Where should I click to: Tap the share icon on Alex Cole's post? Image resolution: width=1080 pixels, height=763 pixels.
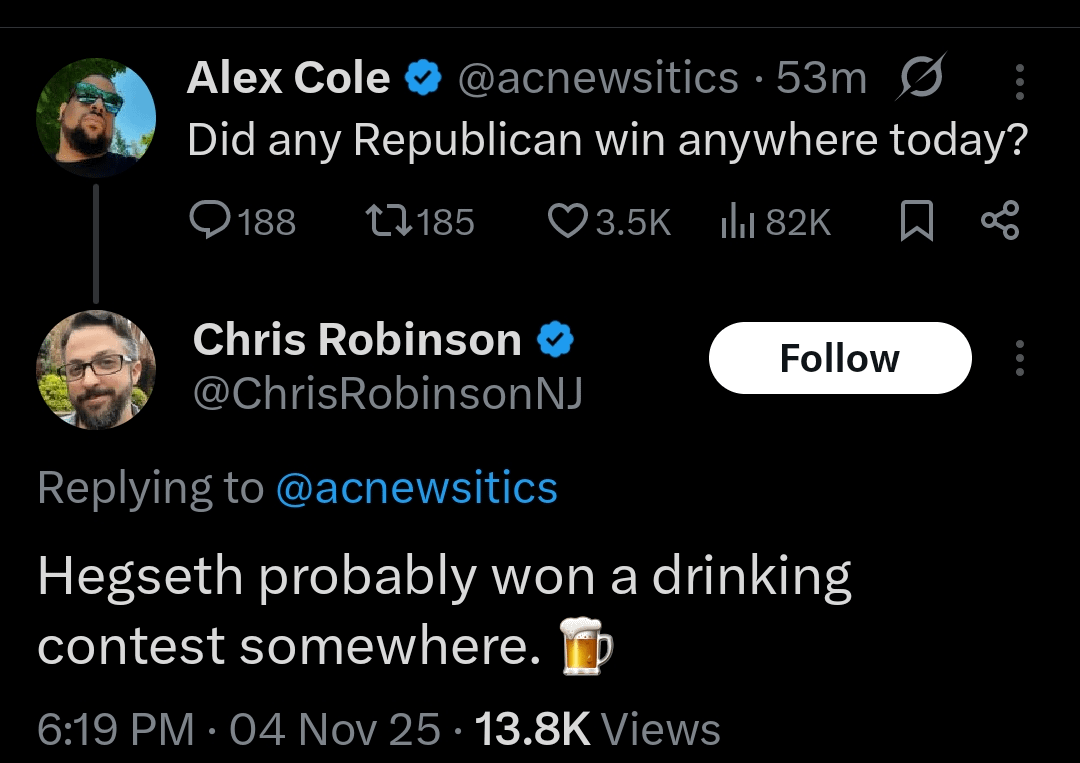(999, 221)
